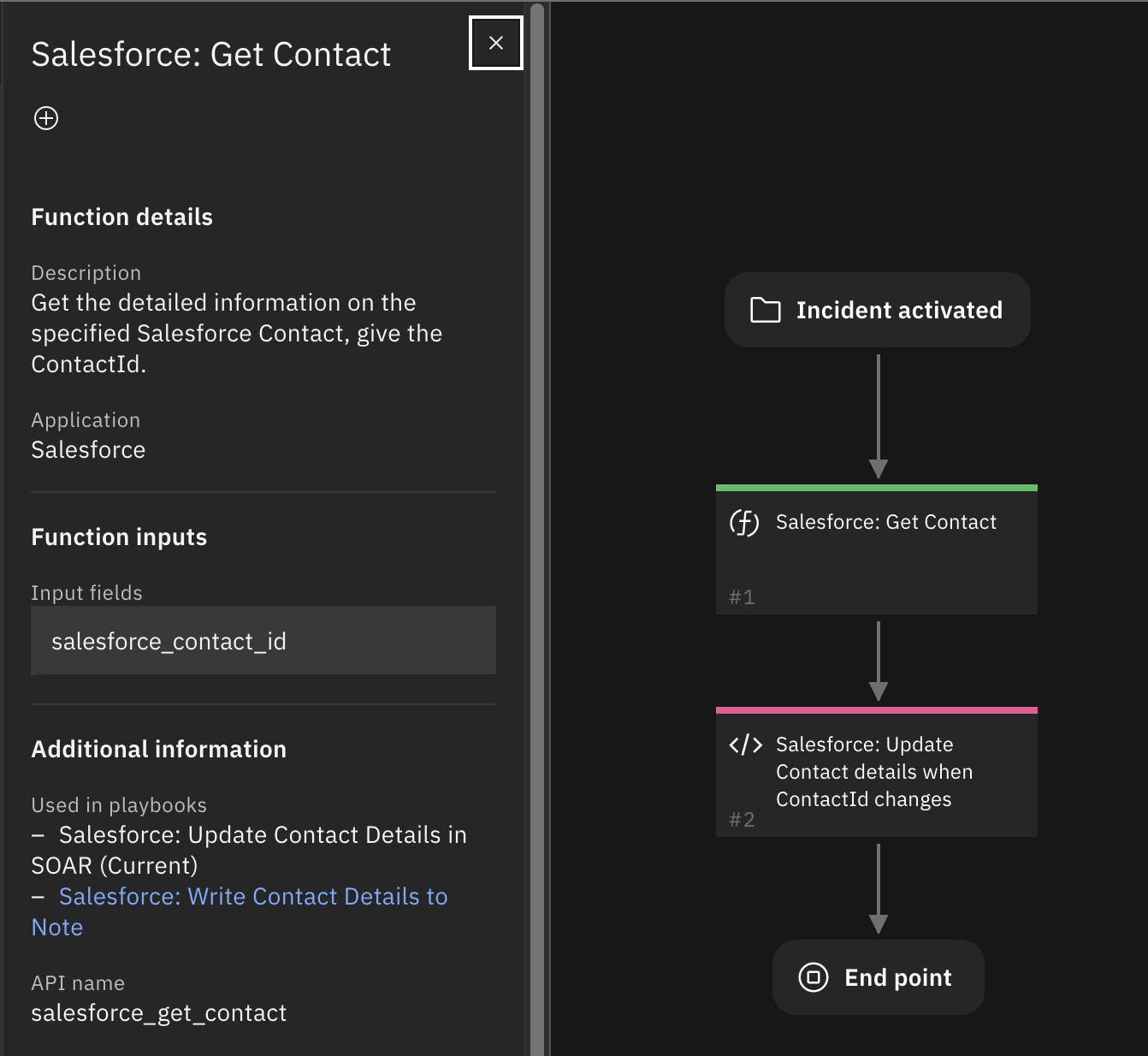Click the #2 label on script node
This screenshot has height=1056, width=1148.
pyautogui.click(x=742, y=820)
